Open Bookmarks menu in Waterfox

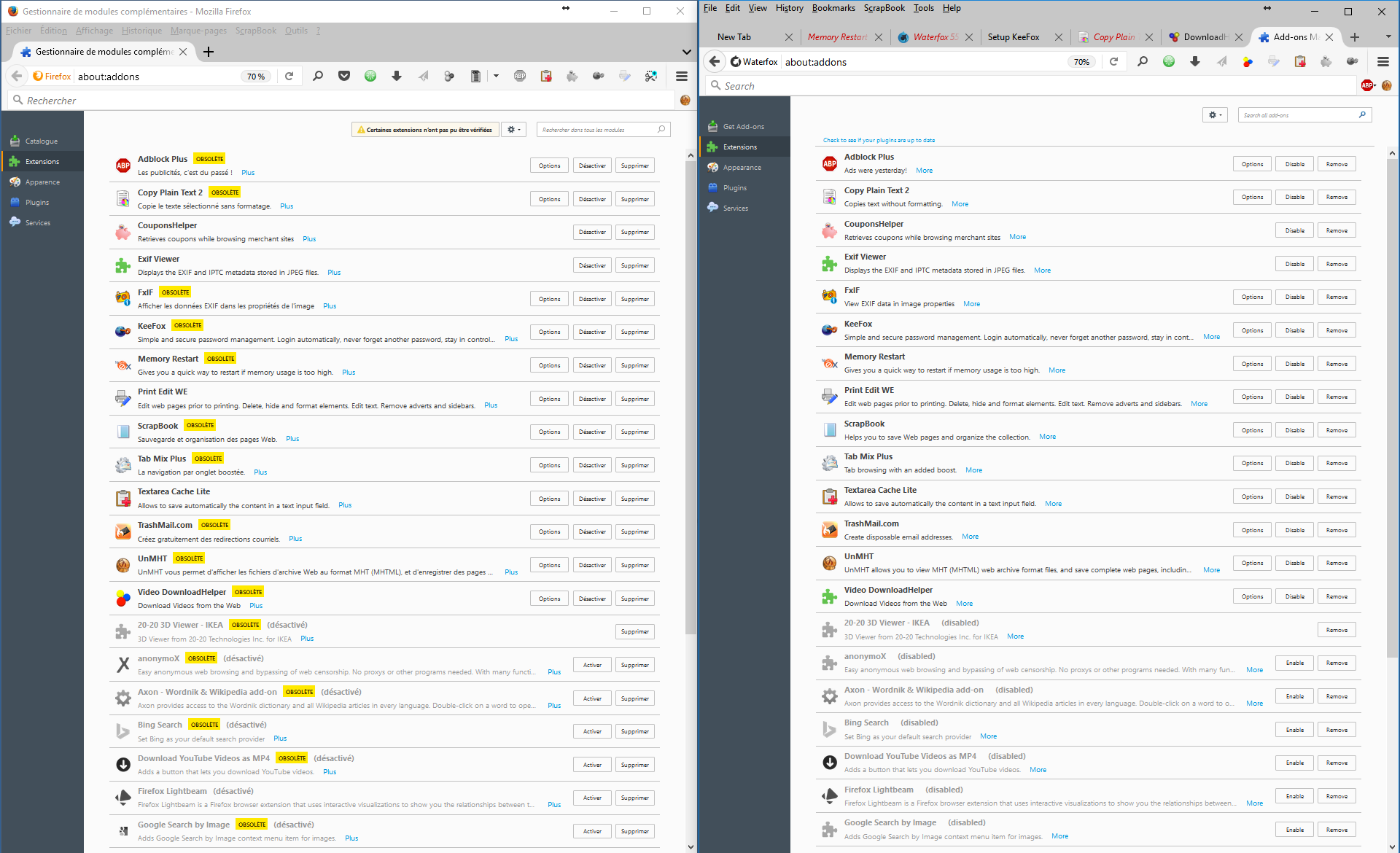pos(833,8)
